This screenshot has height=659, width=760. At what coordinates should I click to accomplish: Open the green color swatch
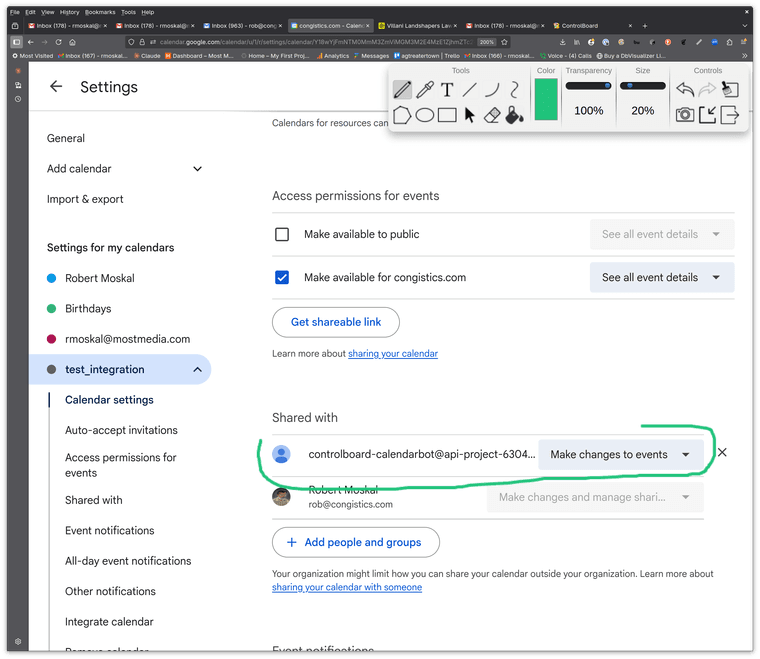coord(546,100)
